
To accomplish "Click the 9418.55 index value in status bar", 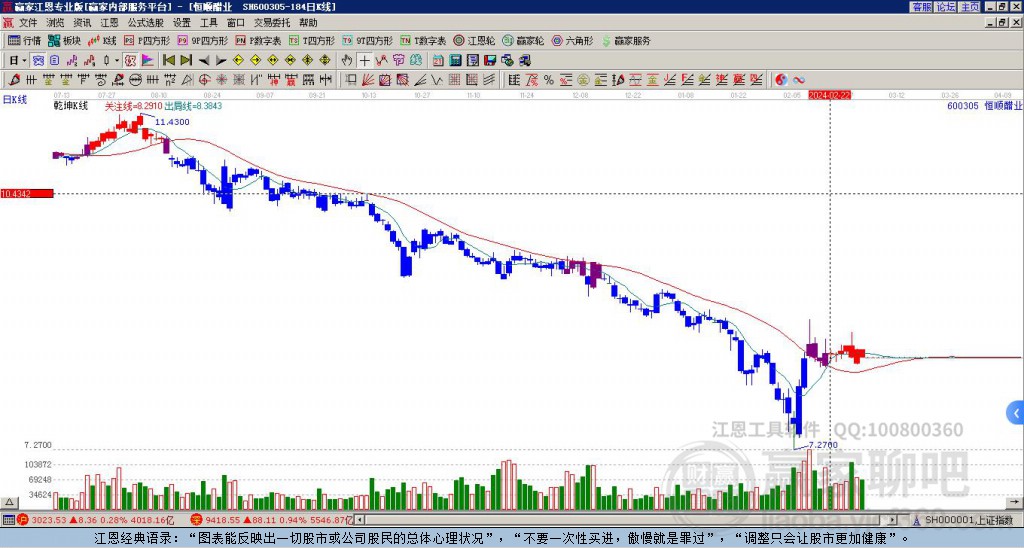I will tap(223, 520).
